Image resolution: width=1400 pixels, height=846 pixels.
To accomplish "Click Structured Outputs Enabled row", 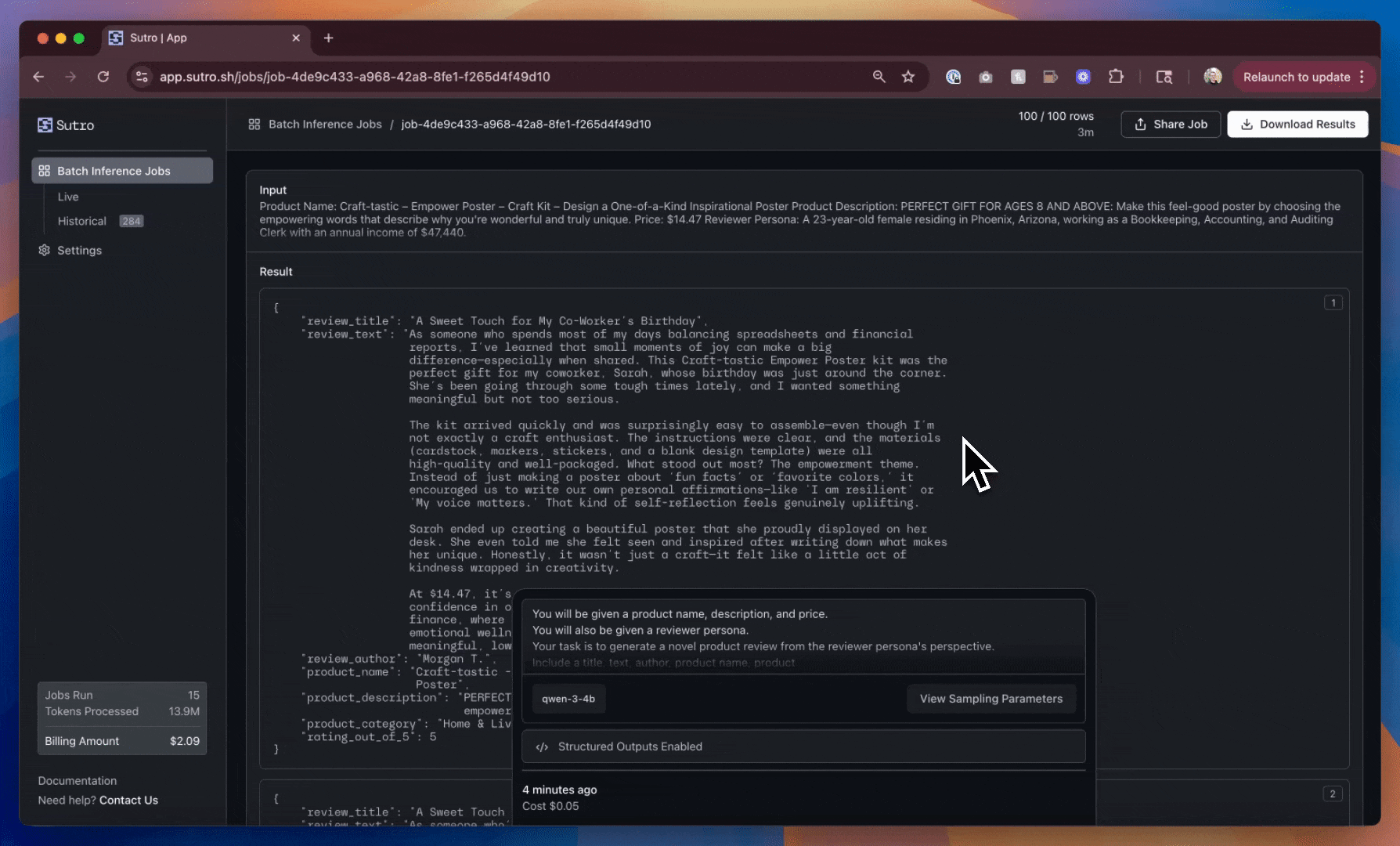I will click(x=803, y=747).
